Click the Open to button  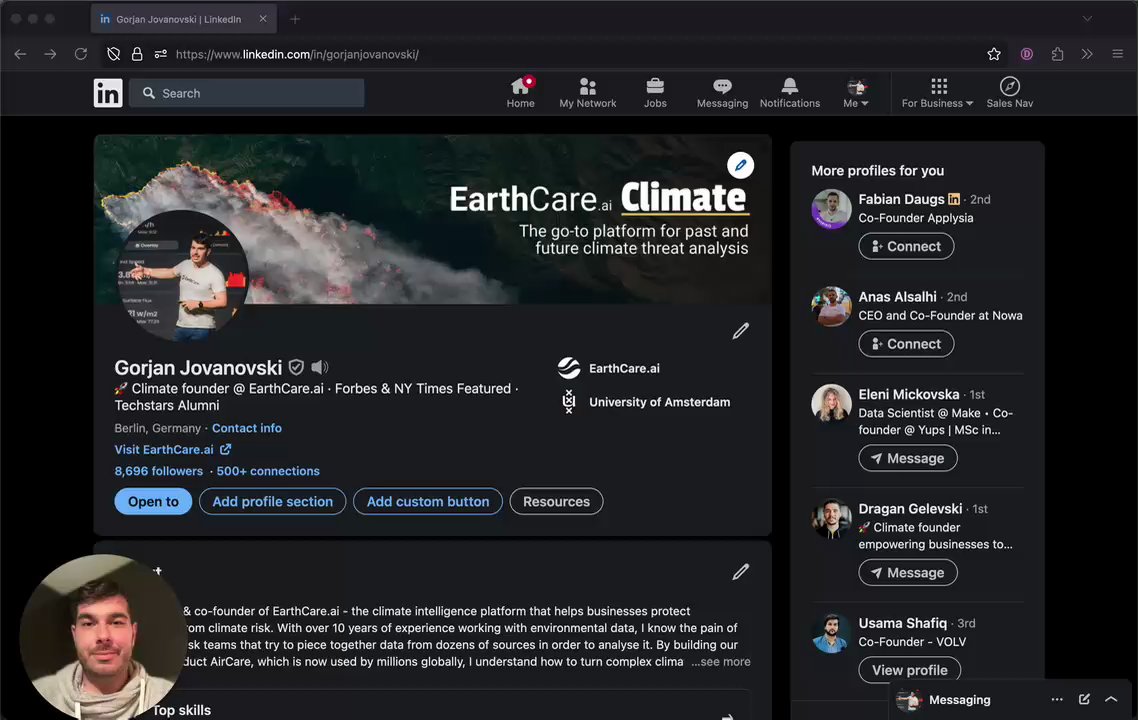[x=153, y=502]
